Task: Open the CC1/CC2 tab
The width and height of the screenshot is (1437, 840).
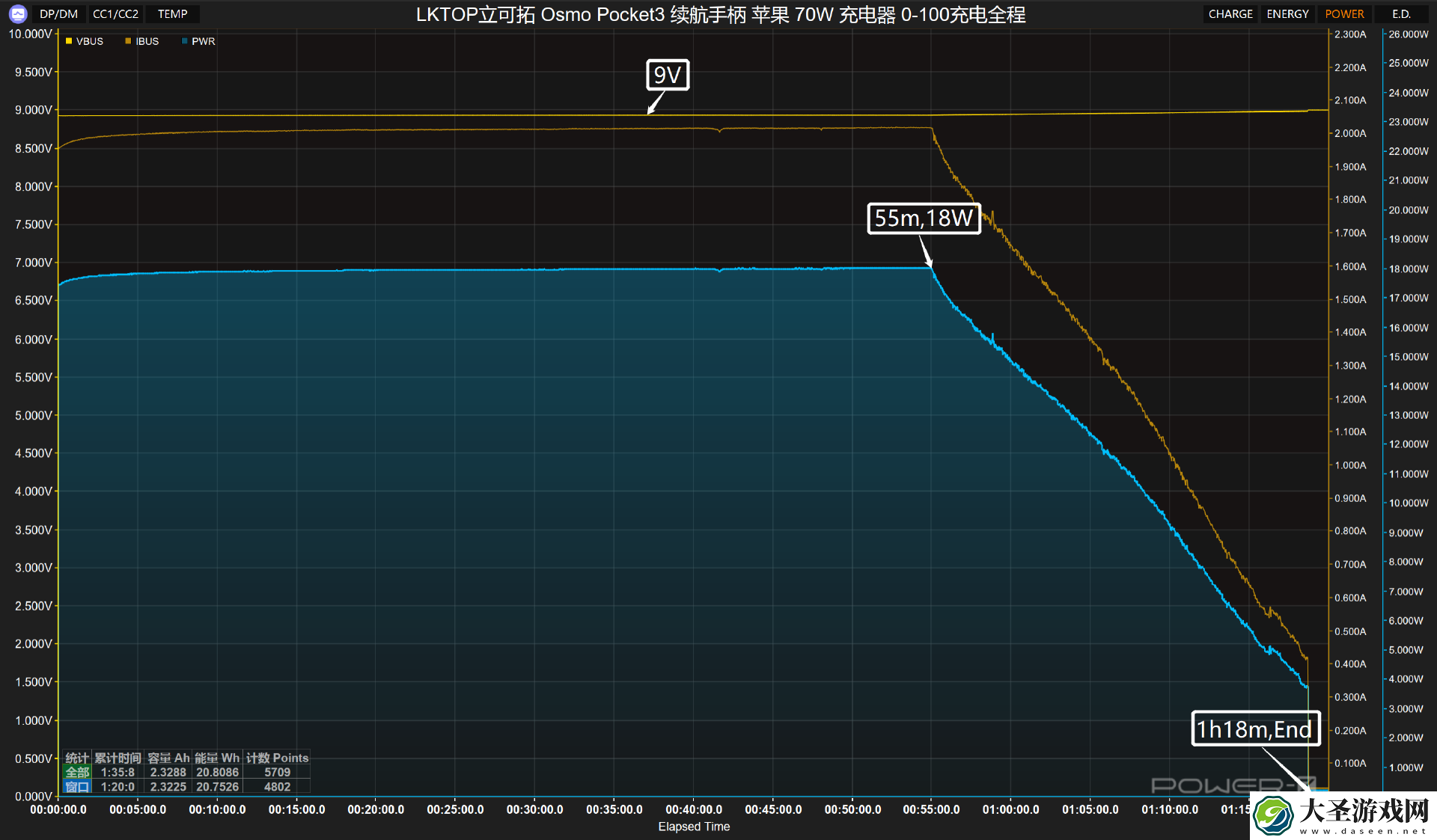Action: [x=115, y=13]
